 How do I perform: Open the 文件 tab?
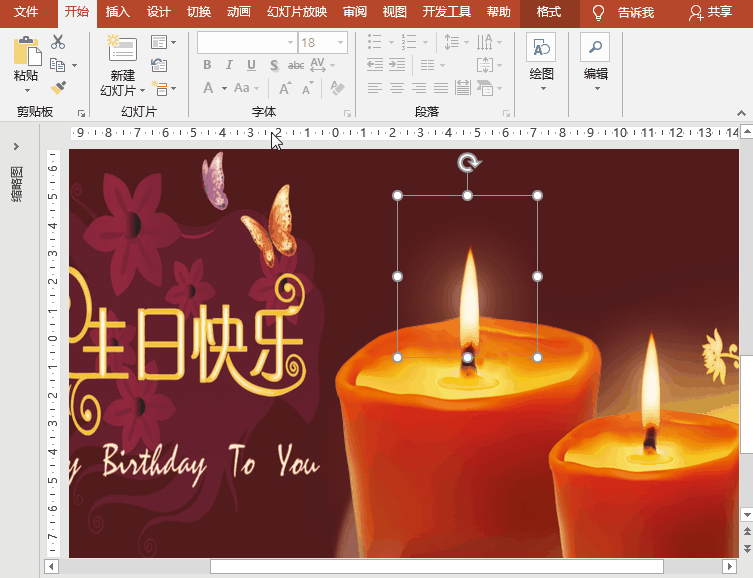25,12
